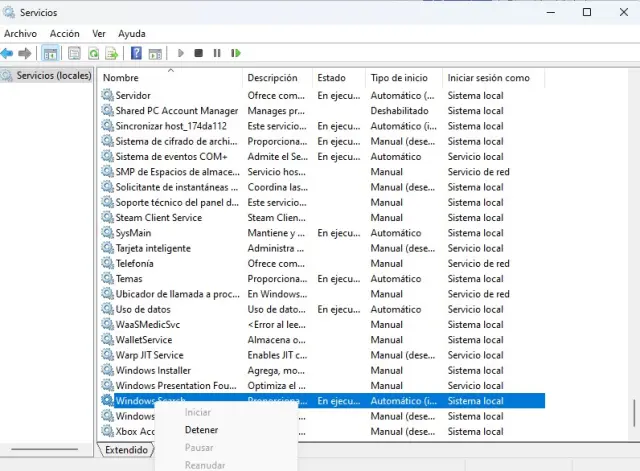Sort by the Tipo de inicio column header
The image size is (640, 471).
398,78
